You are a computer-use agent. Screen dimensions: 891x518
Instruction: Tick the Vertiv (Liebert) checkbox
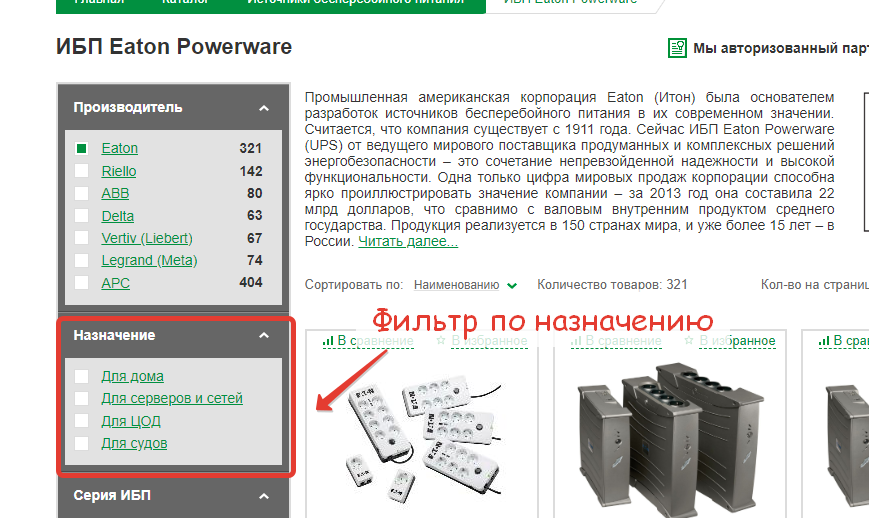[81, 238]
